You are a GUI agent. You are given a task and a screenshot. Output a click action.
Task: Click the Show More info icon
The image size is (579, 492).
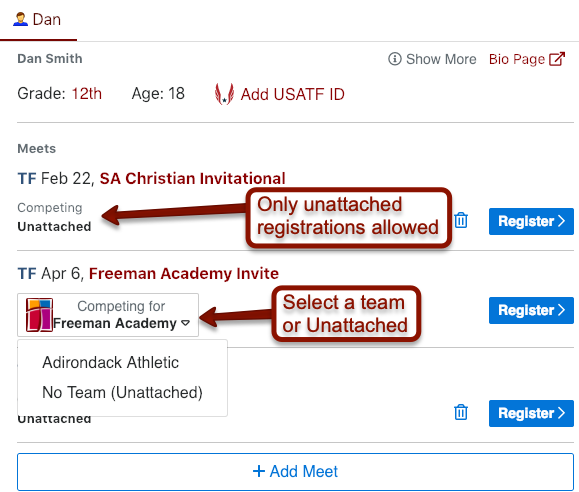tap(395, 59)
